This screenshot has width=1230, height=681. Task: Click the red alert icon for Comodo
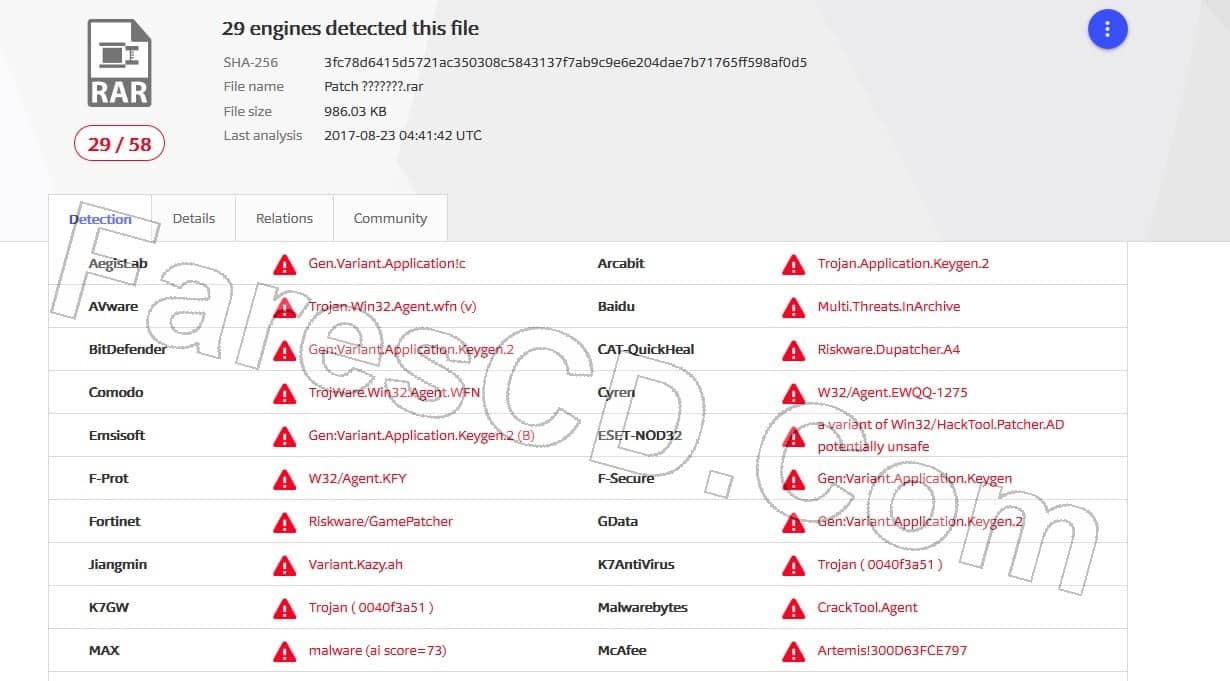(x=285, y=393)
